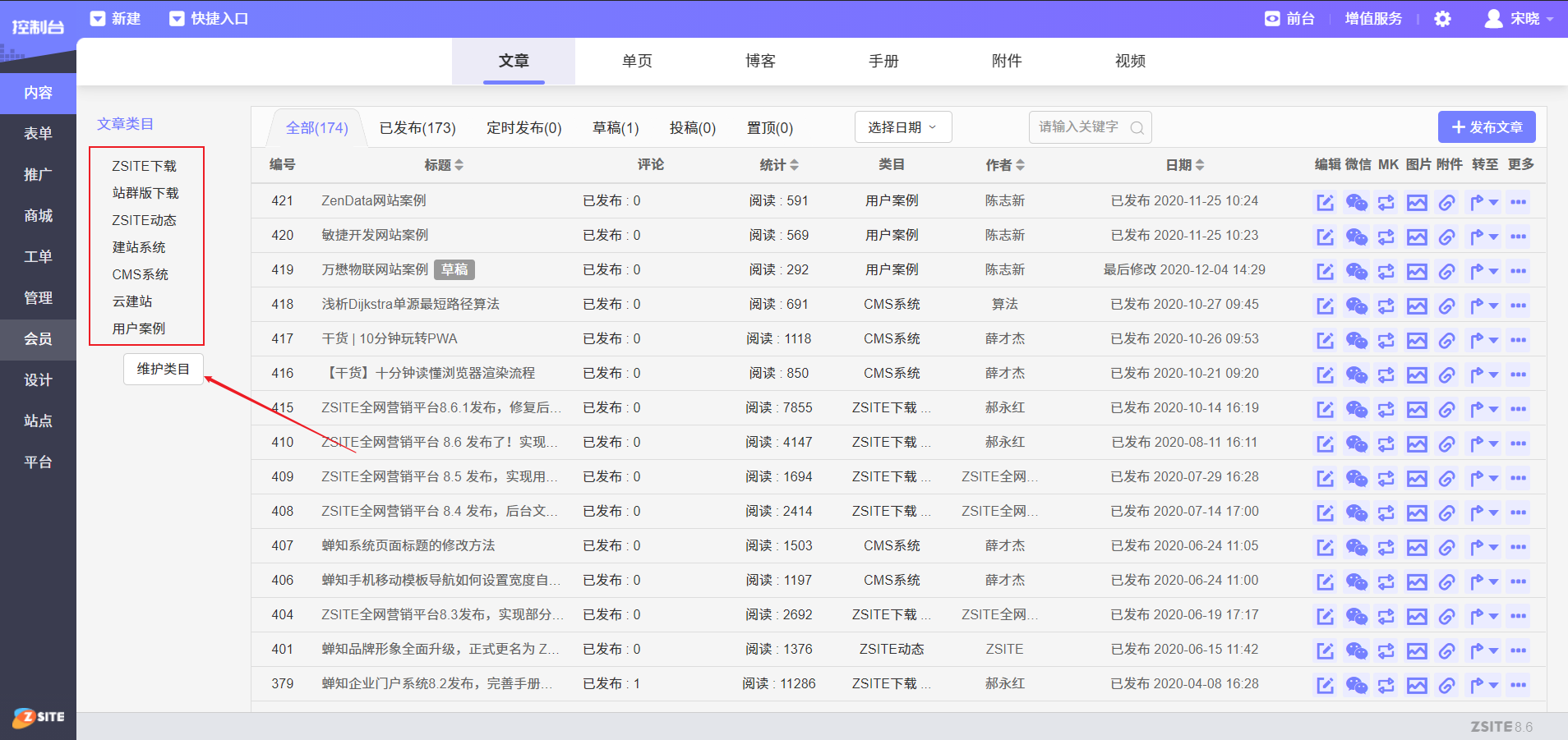Screen dimensions: 1568x740
Task: Open image icon for article 418
Action: (x=1417, y=306)
